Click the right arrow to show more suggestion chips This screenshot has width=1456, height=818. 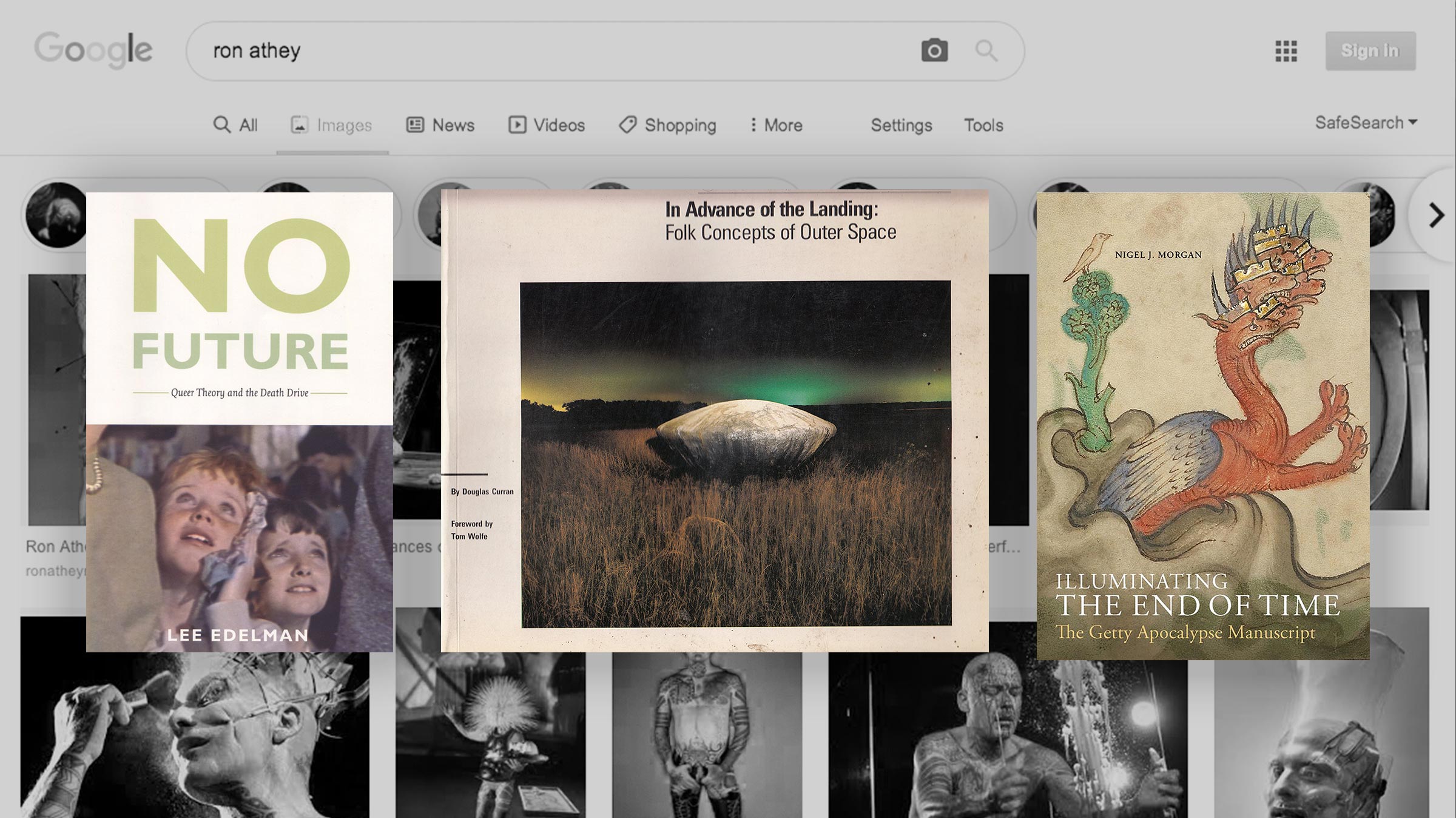1435,215
